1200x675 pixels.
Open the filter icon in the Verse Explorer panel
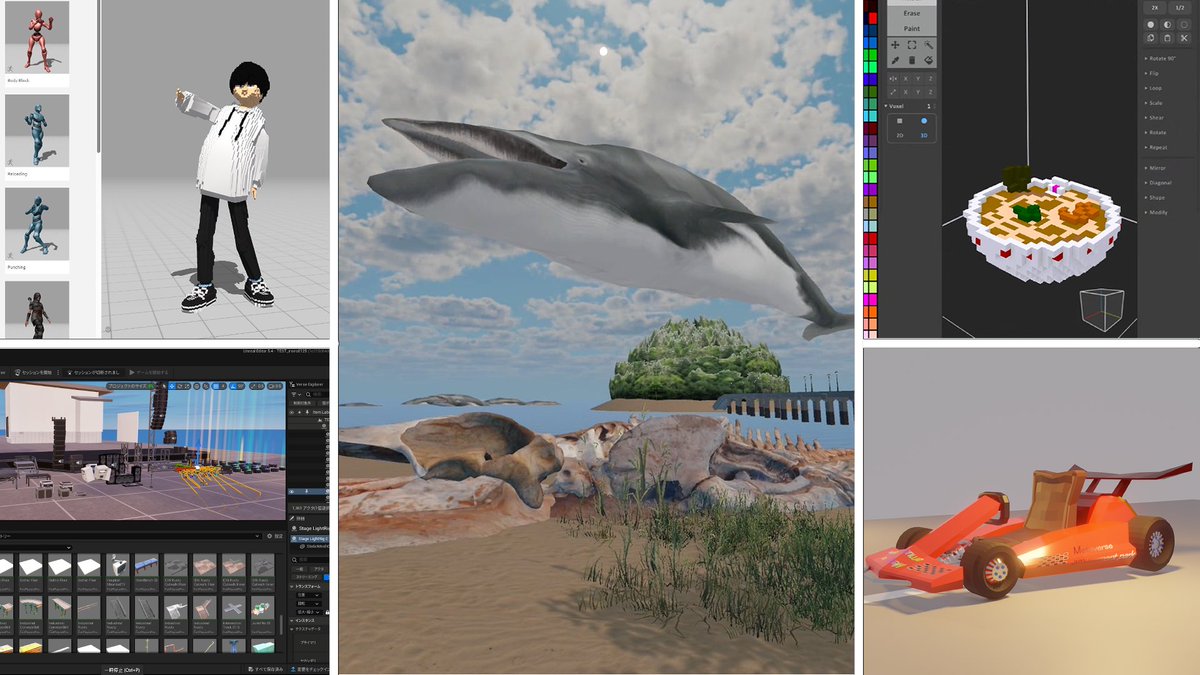click(294, 394)
